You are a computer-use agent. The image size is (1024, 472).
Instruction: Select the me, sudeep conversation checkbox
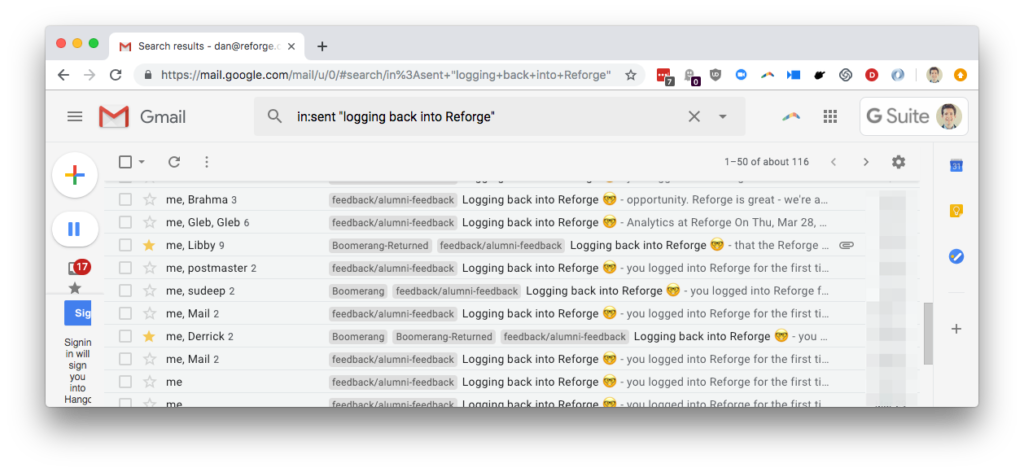[125, 291]
